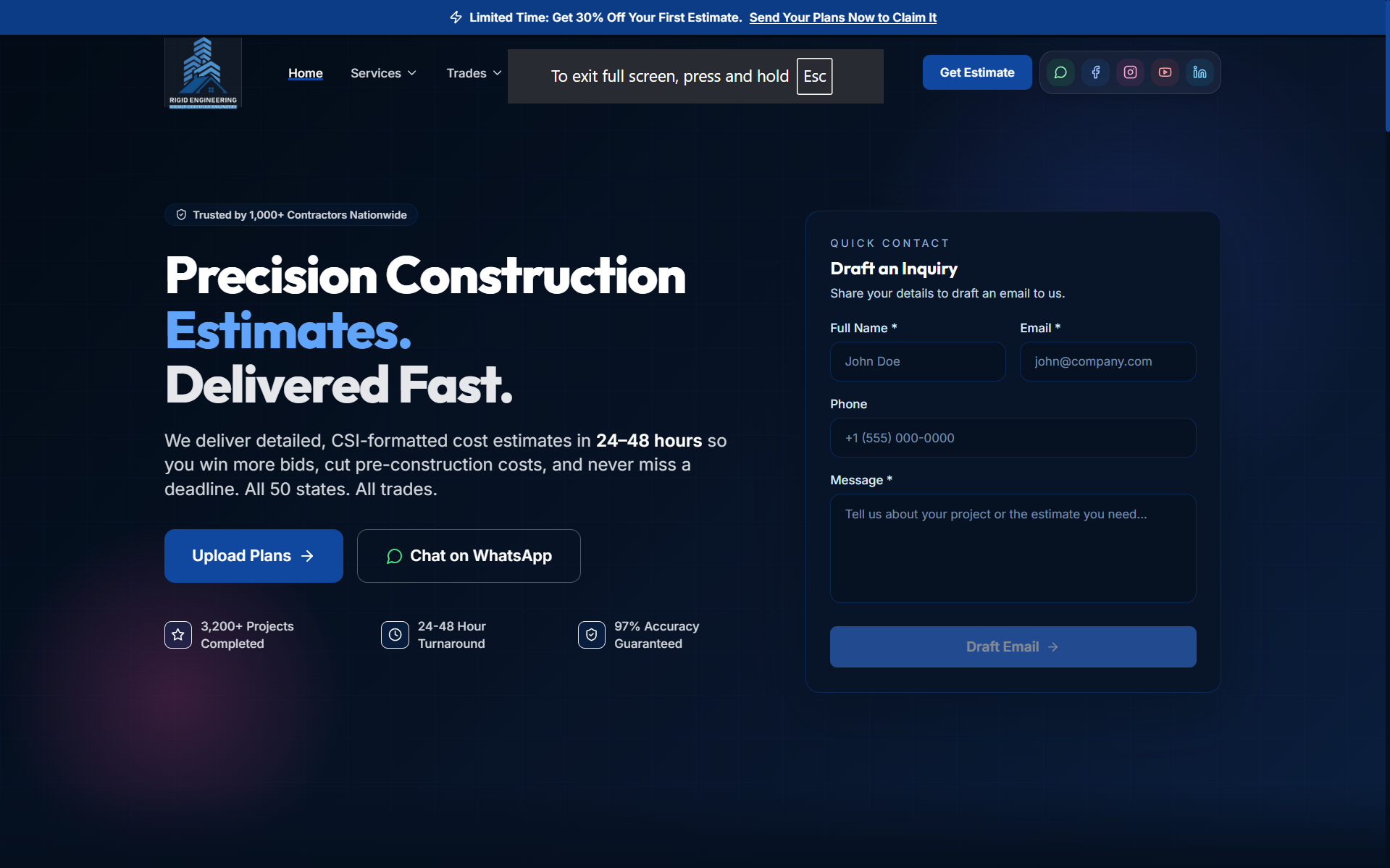Click the Get Estimate button

click(x=977, y=72)
